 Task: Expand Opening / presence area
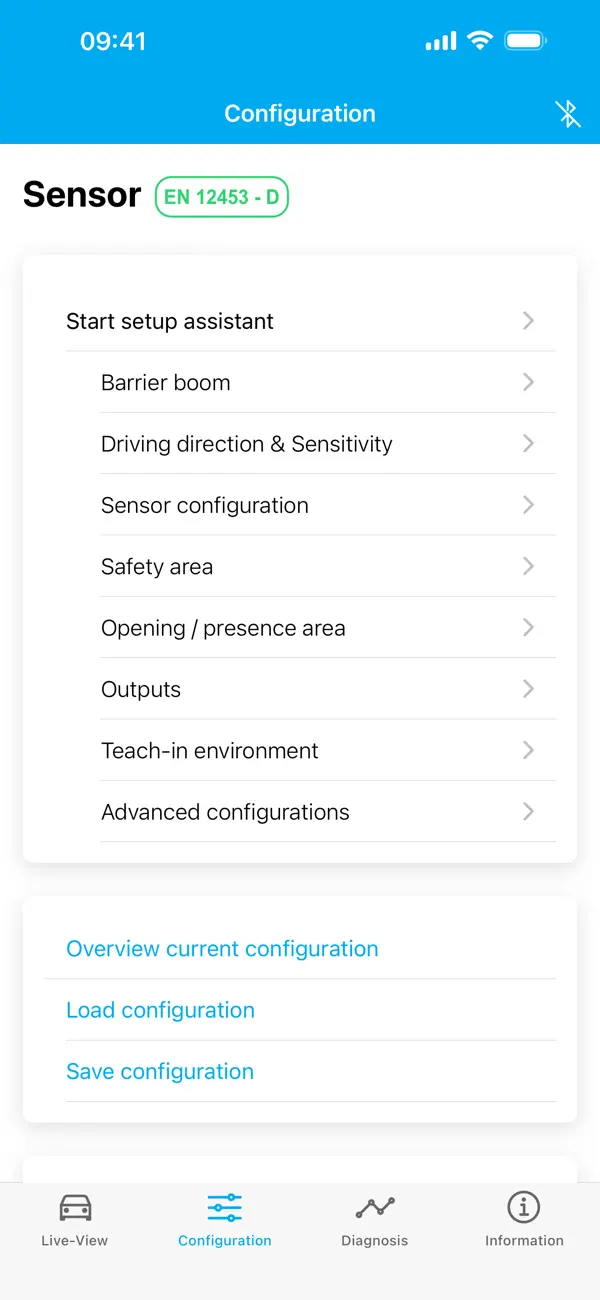point(528,627)
